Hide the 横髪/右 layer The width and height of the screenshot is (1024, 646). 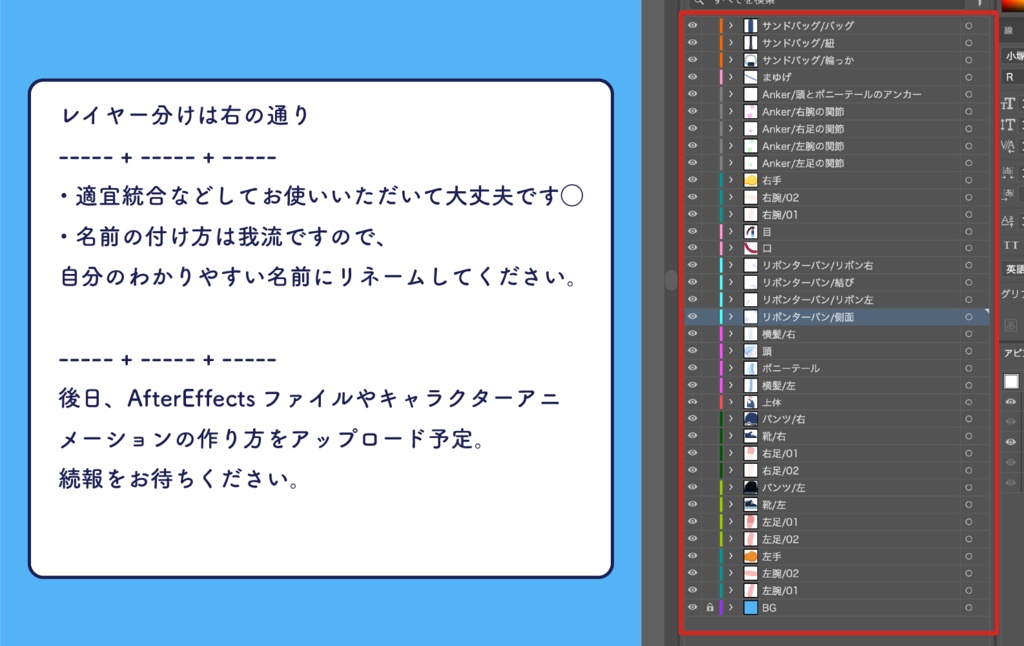[x=692, y=334]
